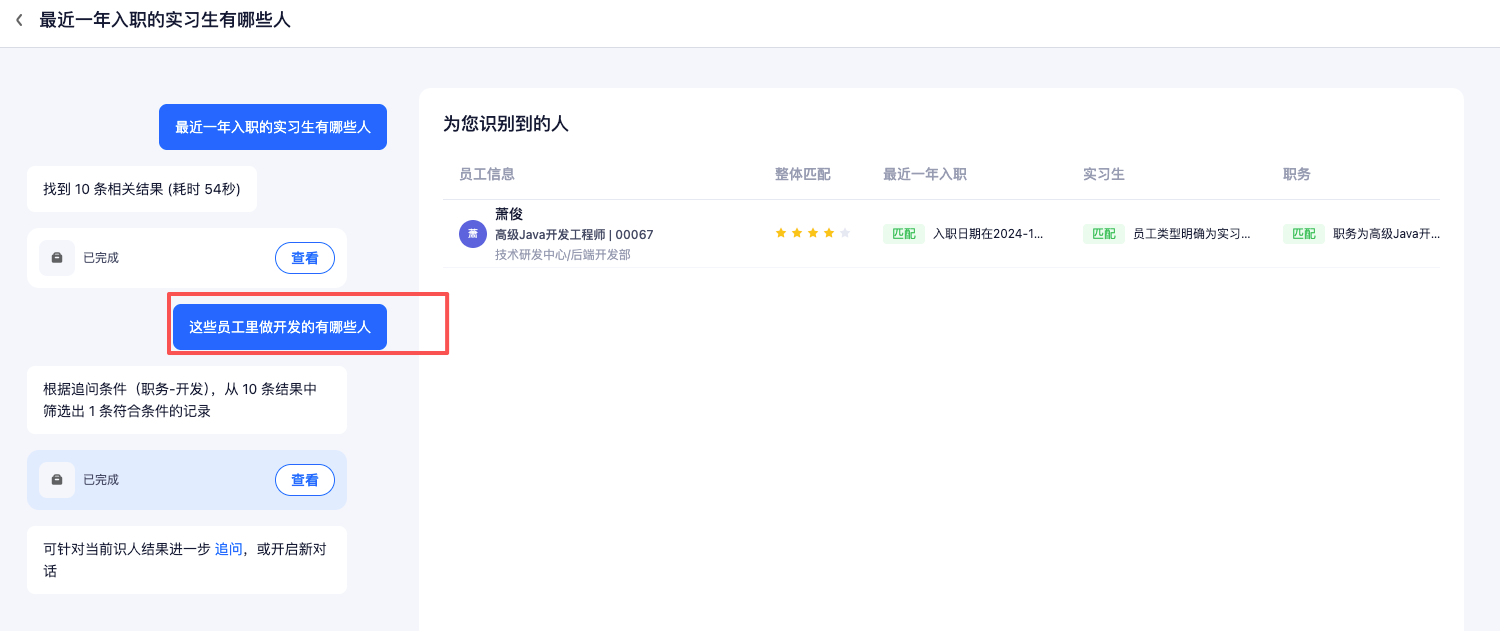This screenshot has width=1500, height=631.
Task: Open the 追问 link
Action: click(x=229, y=549)
